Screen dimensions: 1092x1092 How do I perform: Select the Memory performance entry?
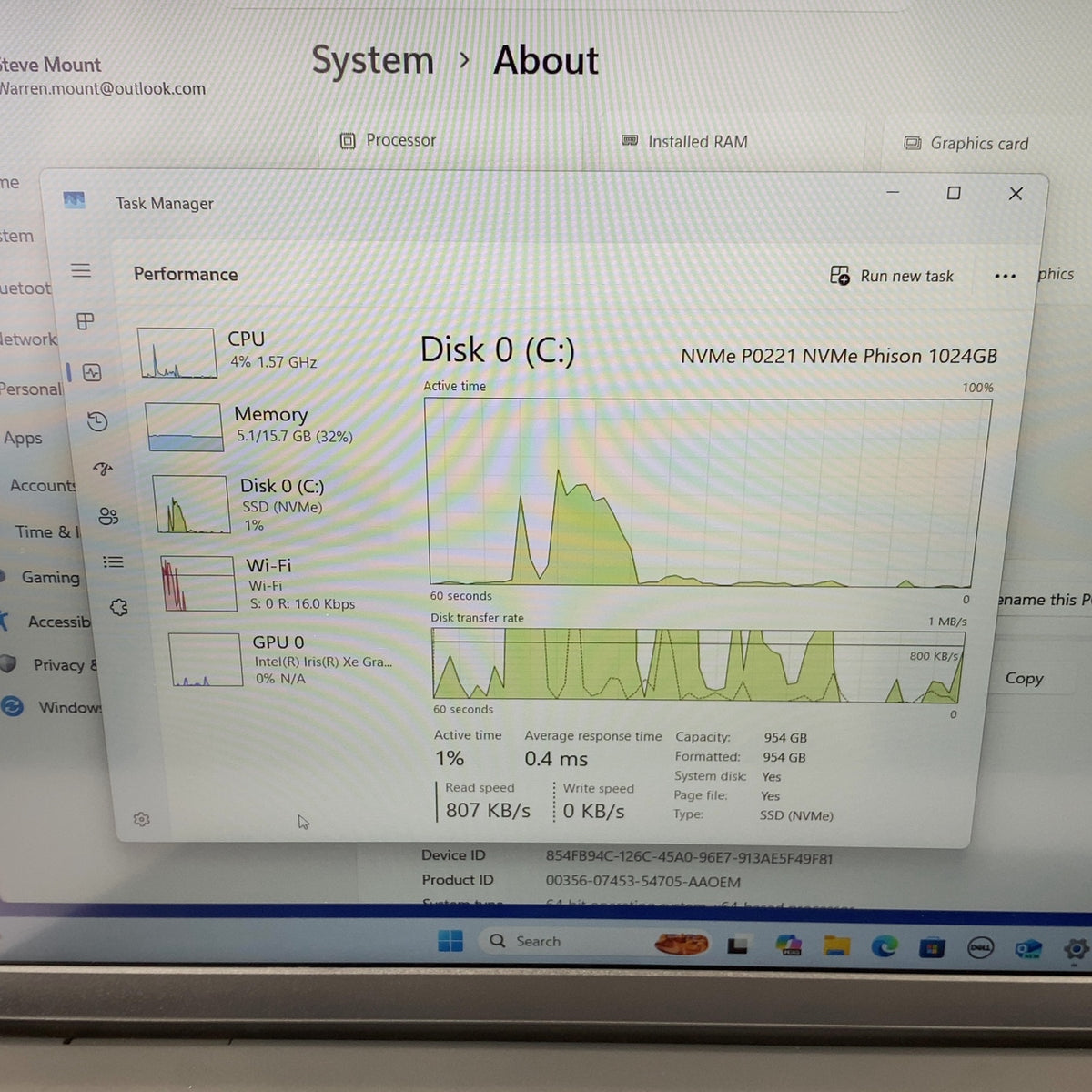coord(250,426)
